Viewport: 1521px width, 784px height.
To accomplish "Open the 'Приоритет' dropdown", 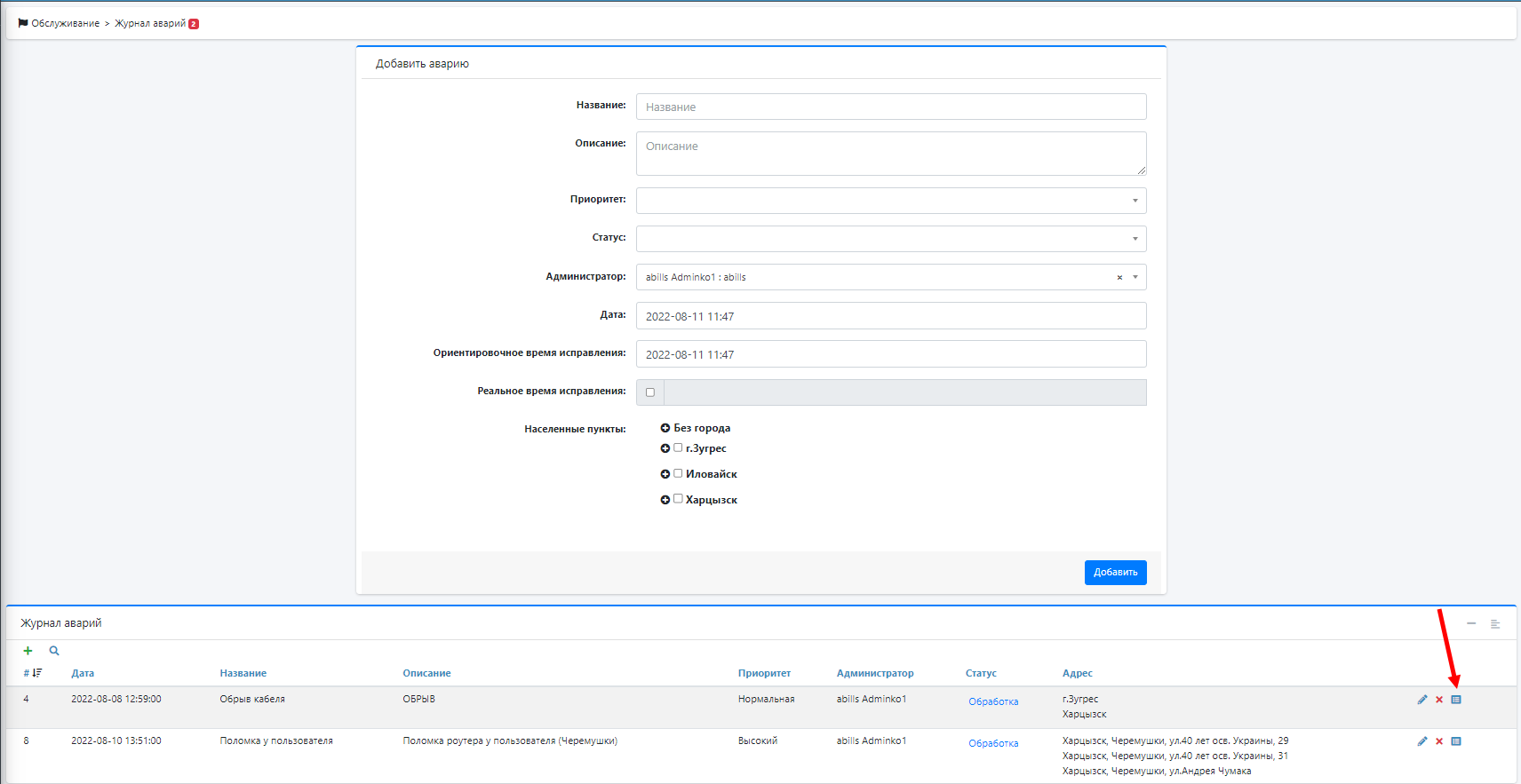I will 890,201.
